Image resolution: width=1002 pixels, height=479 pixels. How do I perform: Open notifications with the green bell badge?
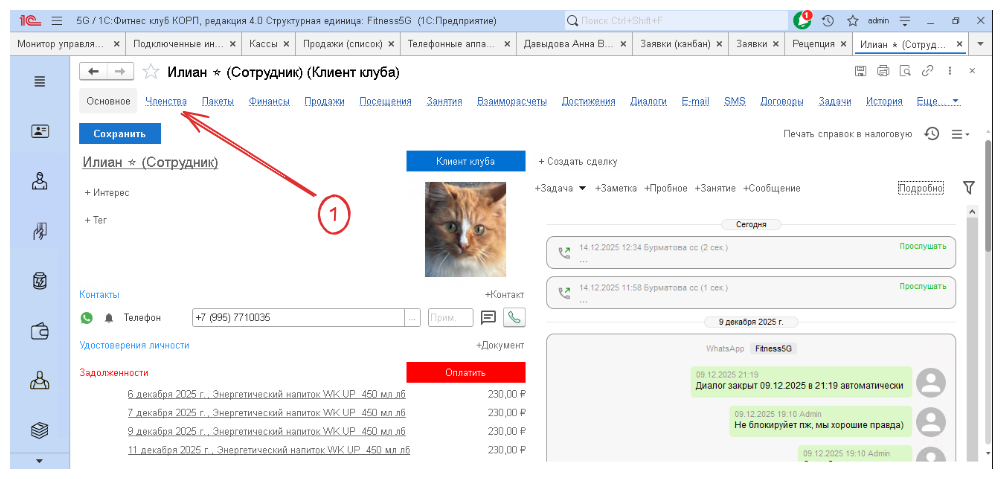pyautogui.click(x=802, y=20)
